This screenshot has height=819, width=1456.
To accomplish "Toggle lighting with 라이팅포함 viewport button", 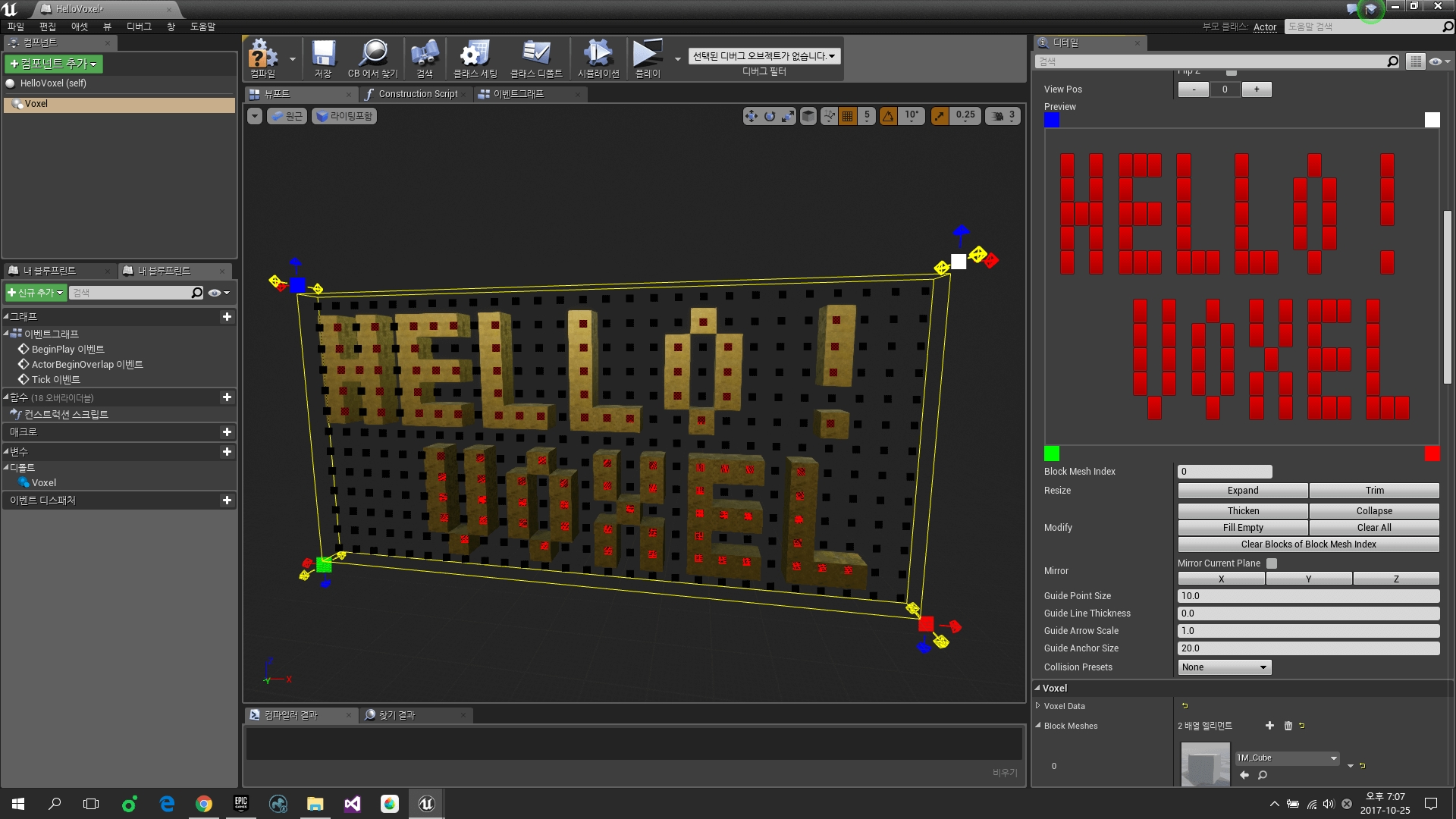I will click(344, 116).
